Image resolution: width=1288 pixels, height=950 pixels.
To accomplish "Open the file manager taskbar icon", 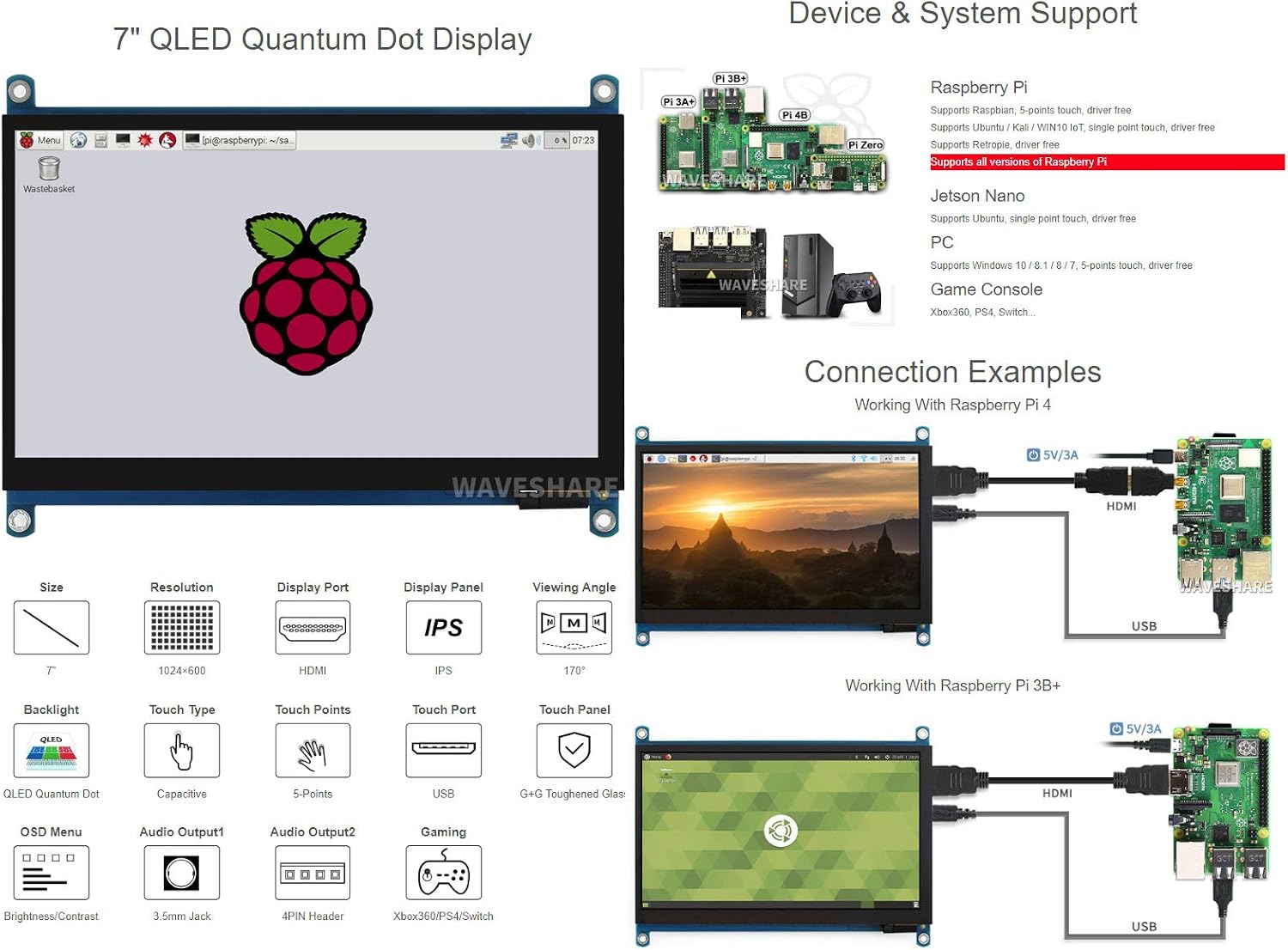I will (101, 140).
